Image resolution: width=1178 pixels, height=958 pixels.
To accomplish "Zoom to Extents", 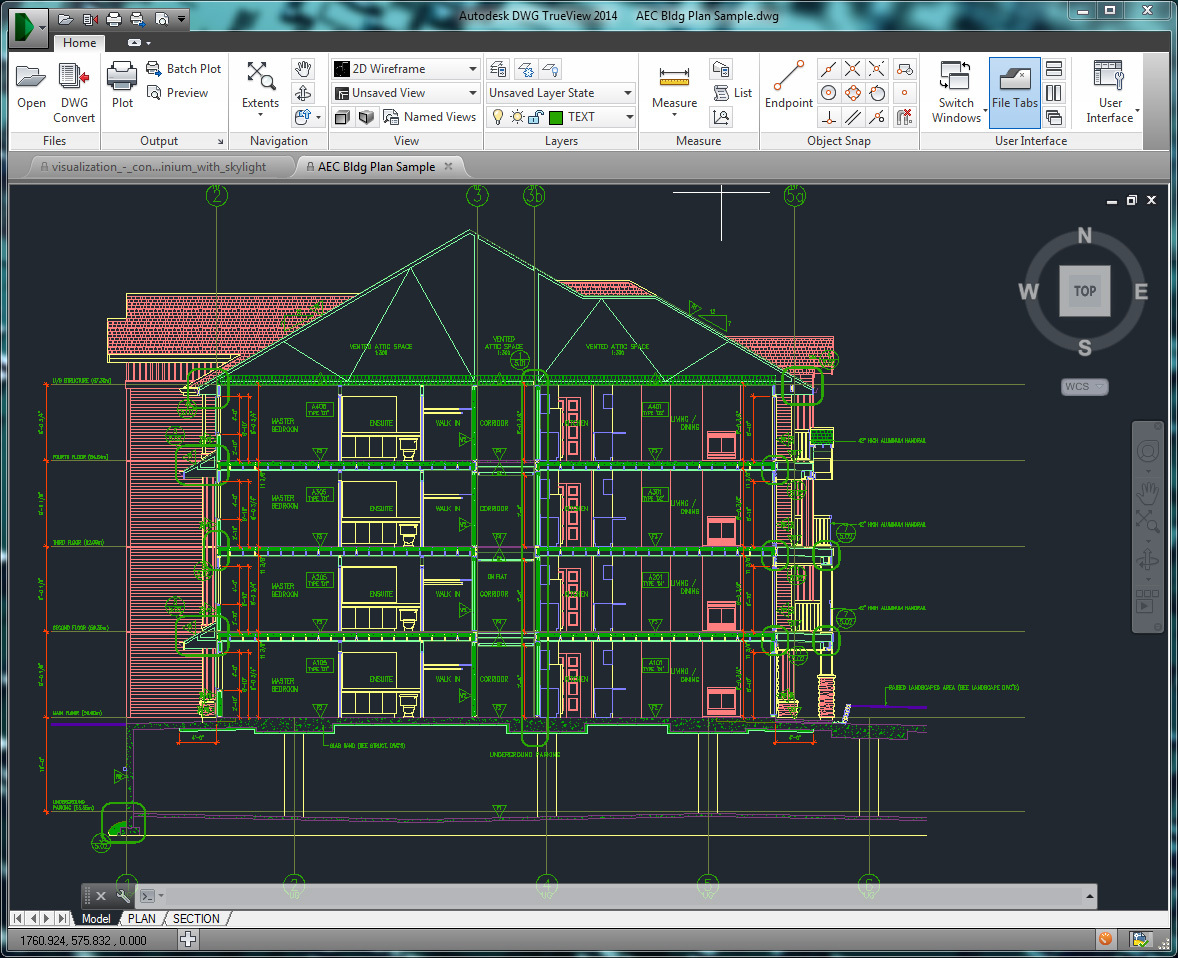I will tap(259, 85).
